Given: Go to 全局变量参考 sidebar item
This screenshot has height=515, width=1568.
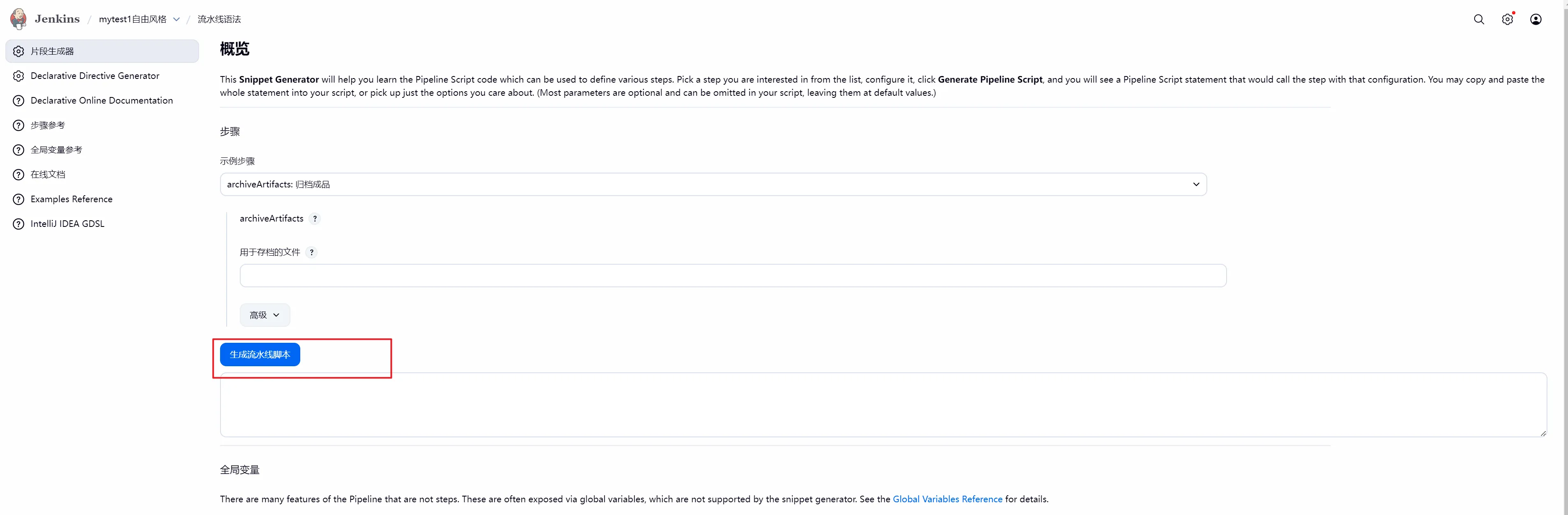Looking at the screenshot, I should (56, 150).
